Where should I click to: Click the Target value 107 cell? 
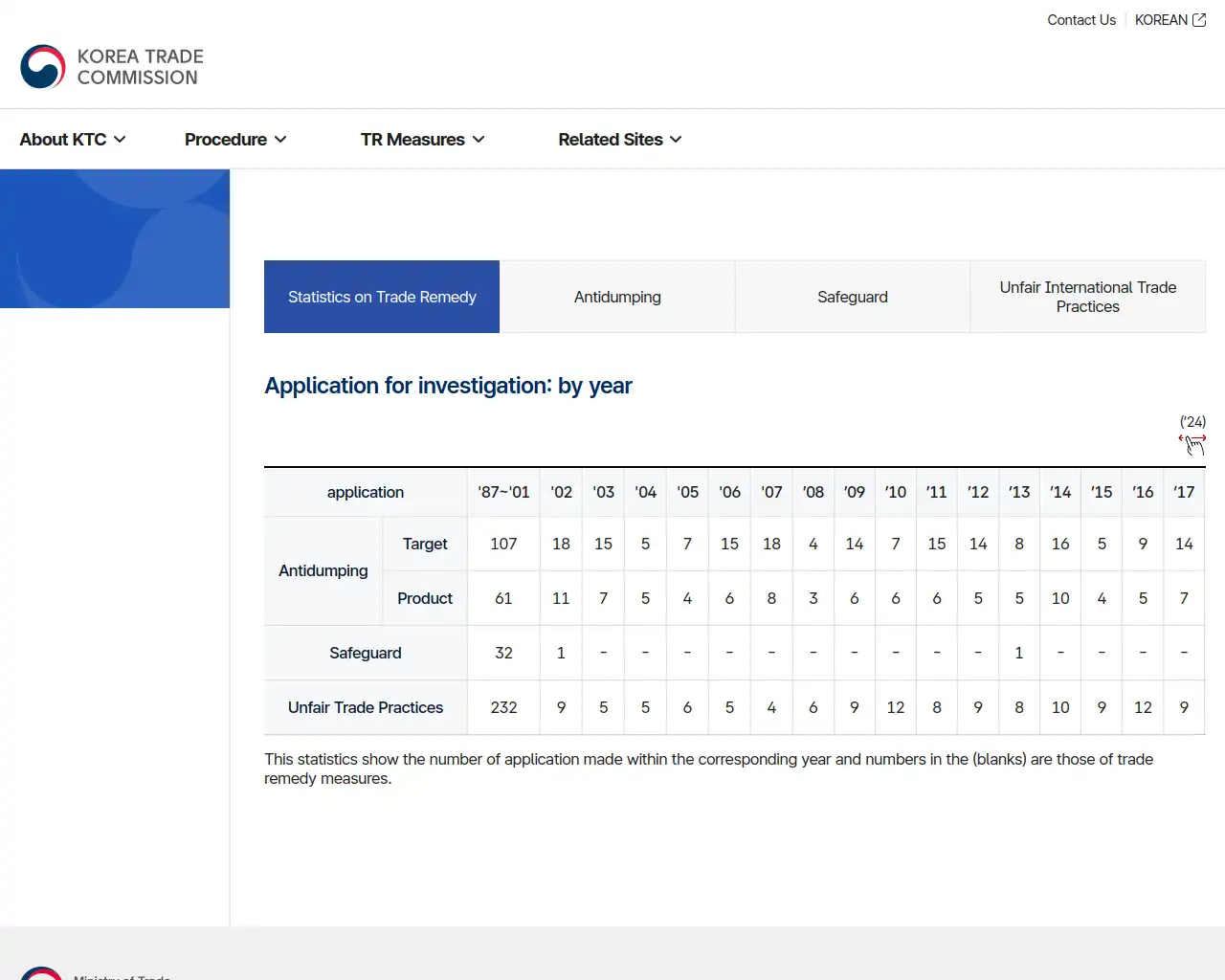[503, 544]
